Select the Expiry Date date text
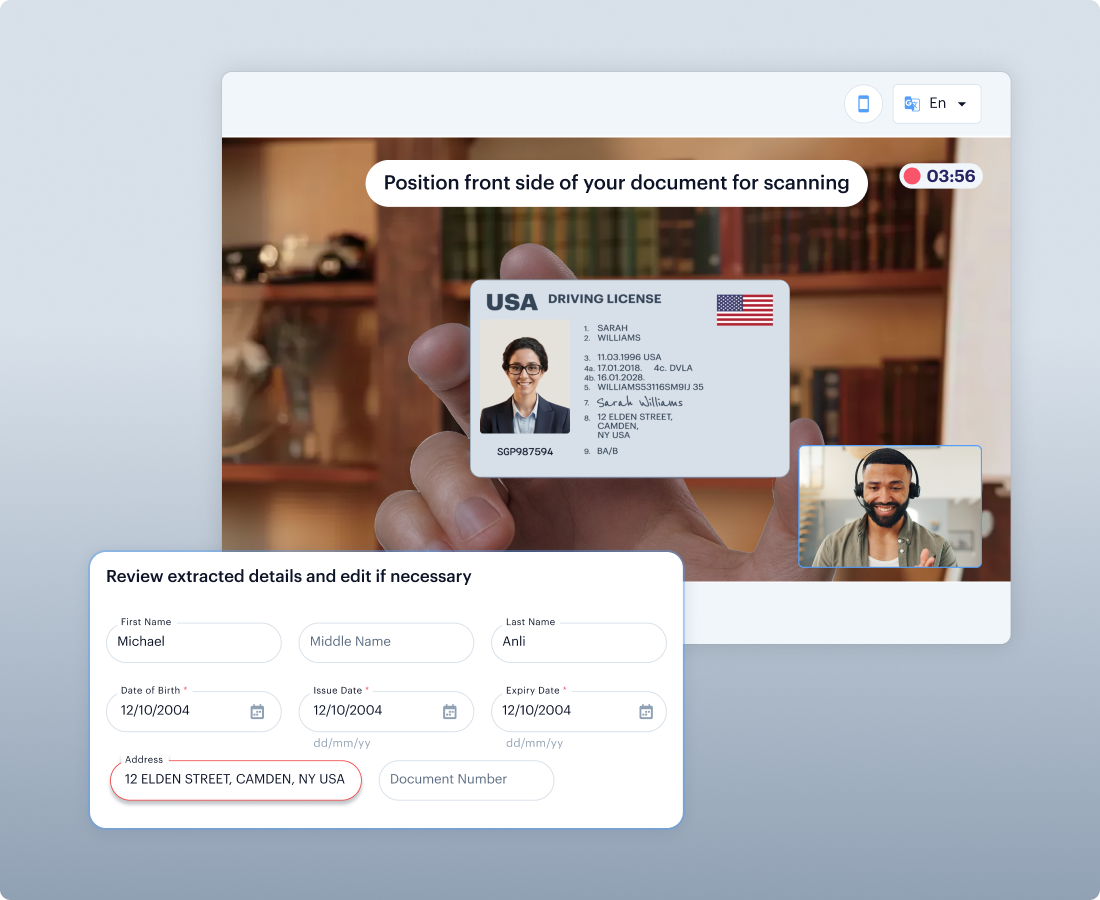This screenshot has height=900, width=1100. 537,711
